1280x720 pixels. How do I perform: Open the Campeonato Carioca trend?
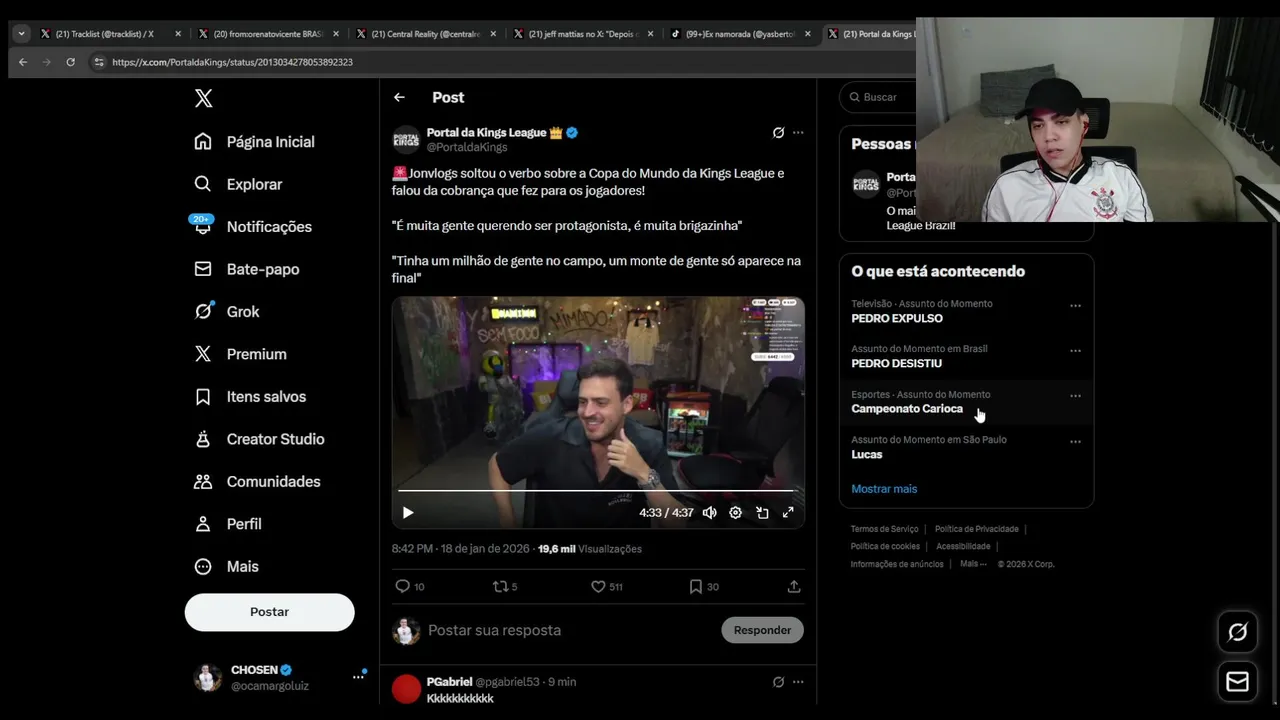(907, 409)
